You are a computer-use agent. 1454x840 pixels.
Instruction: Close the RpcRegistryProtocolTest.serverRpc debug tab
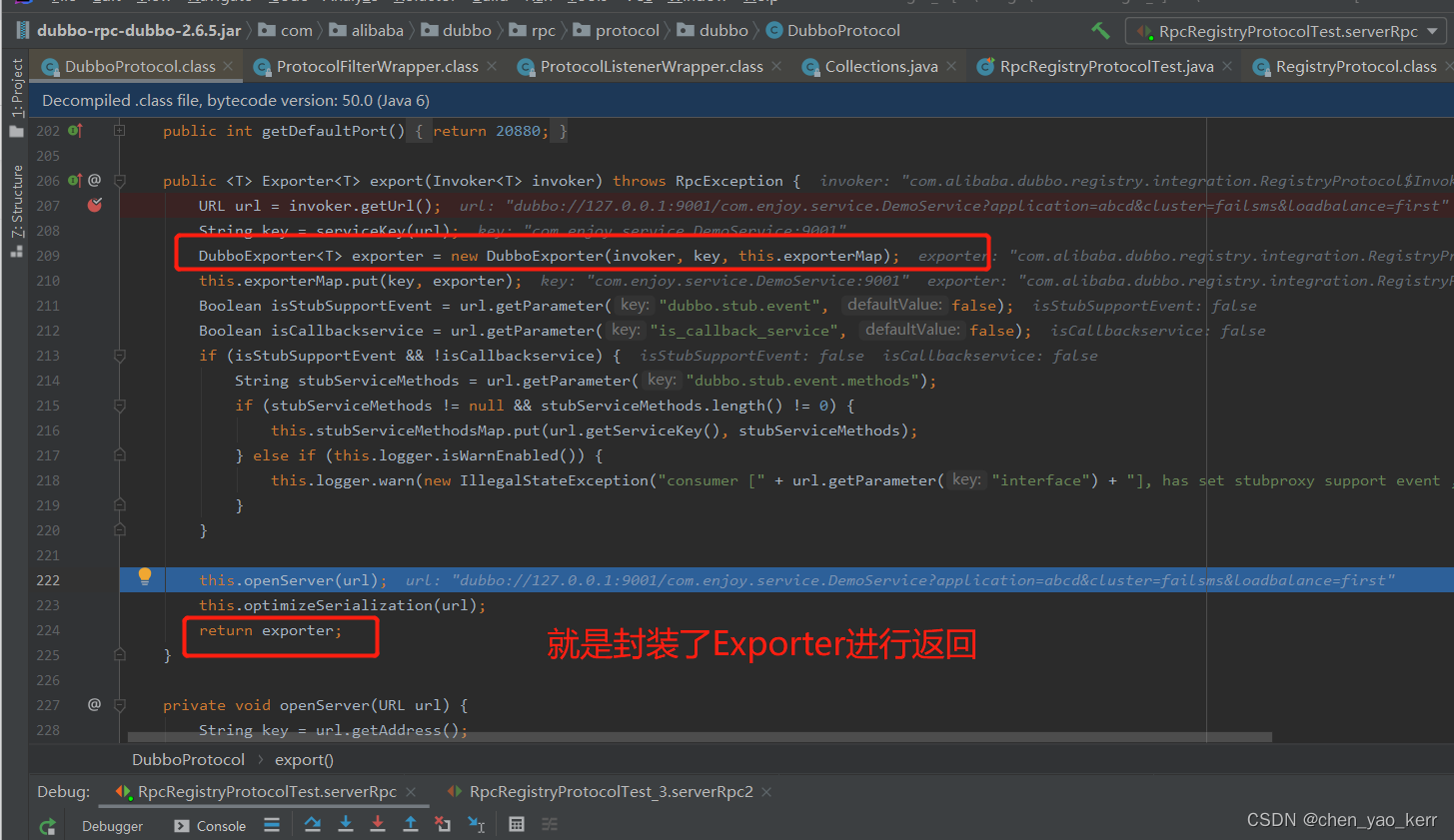click(411, 792)
